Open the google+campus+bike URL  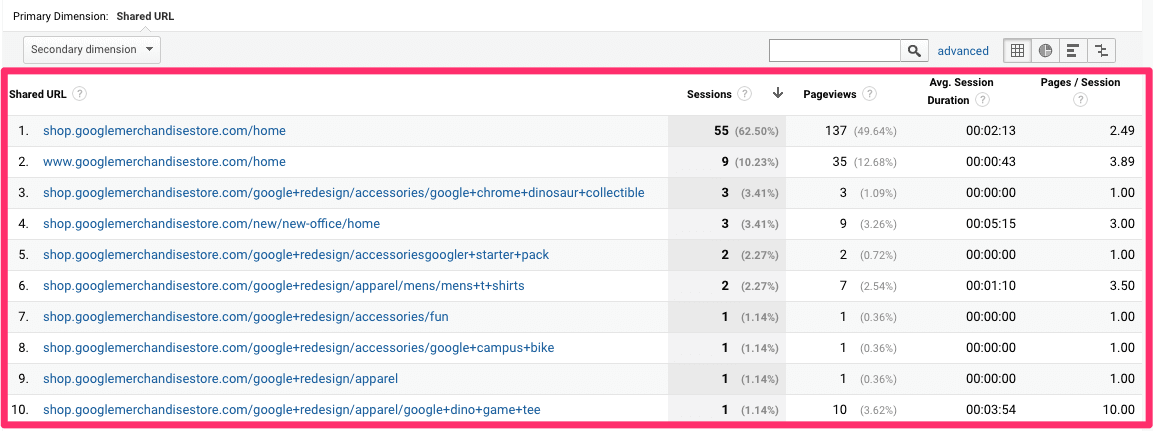coord(299,348)
